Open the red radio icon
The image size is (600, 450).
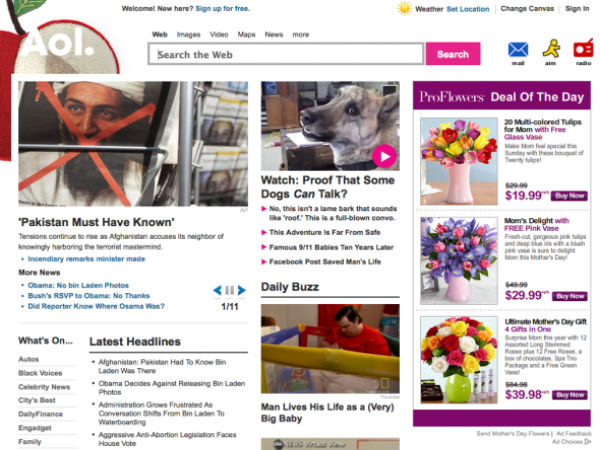(x=583, y=49)
